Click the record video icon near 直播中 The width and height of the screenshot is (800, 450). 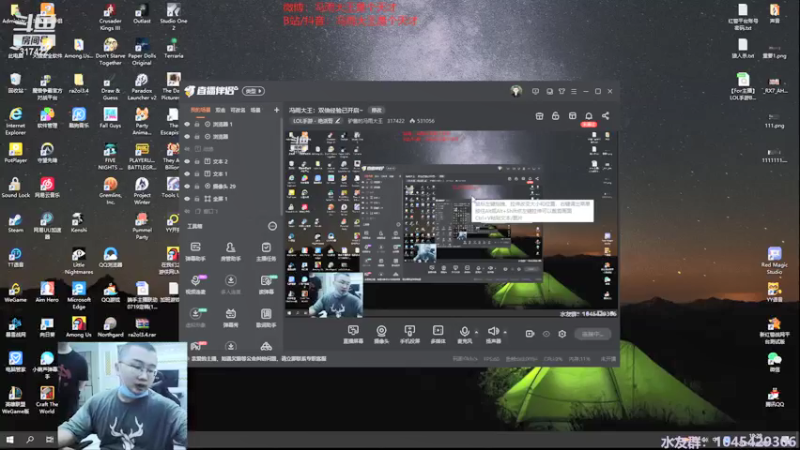pyautogui.click(x=530, y=334)
